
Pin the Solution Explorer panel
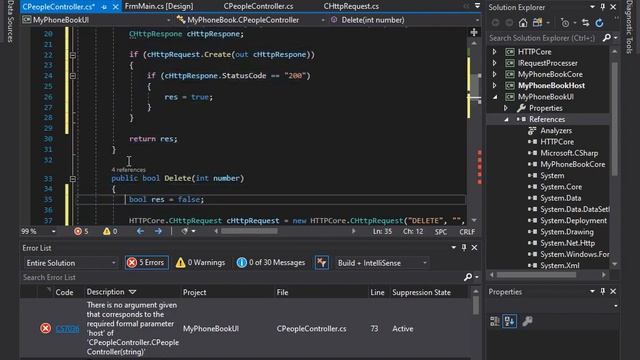[x=603, y=7]
